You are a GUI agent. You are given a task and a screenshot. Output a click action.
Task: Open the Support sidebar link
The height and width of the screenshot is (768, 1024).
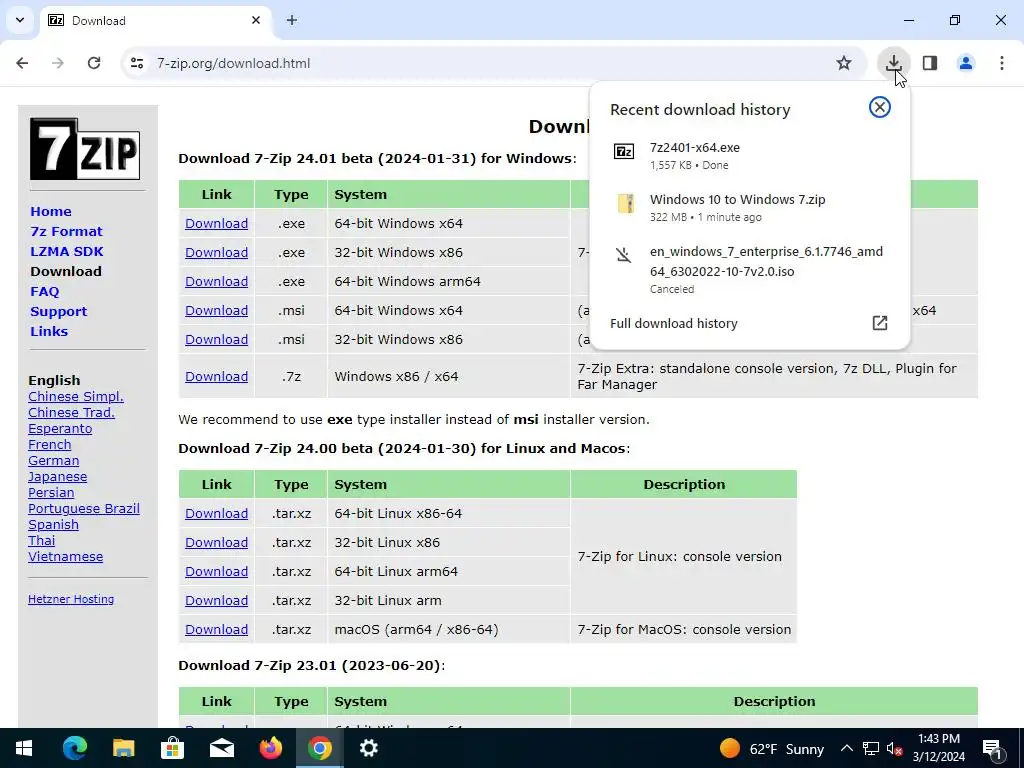coord(59,312)
